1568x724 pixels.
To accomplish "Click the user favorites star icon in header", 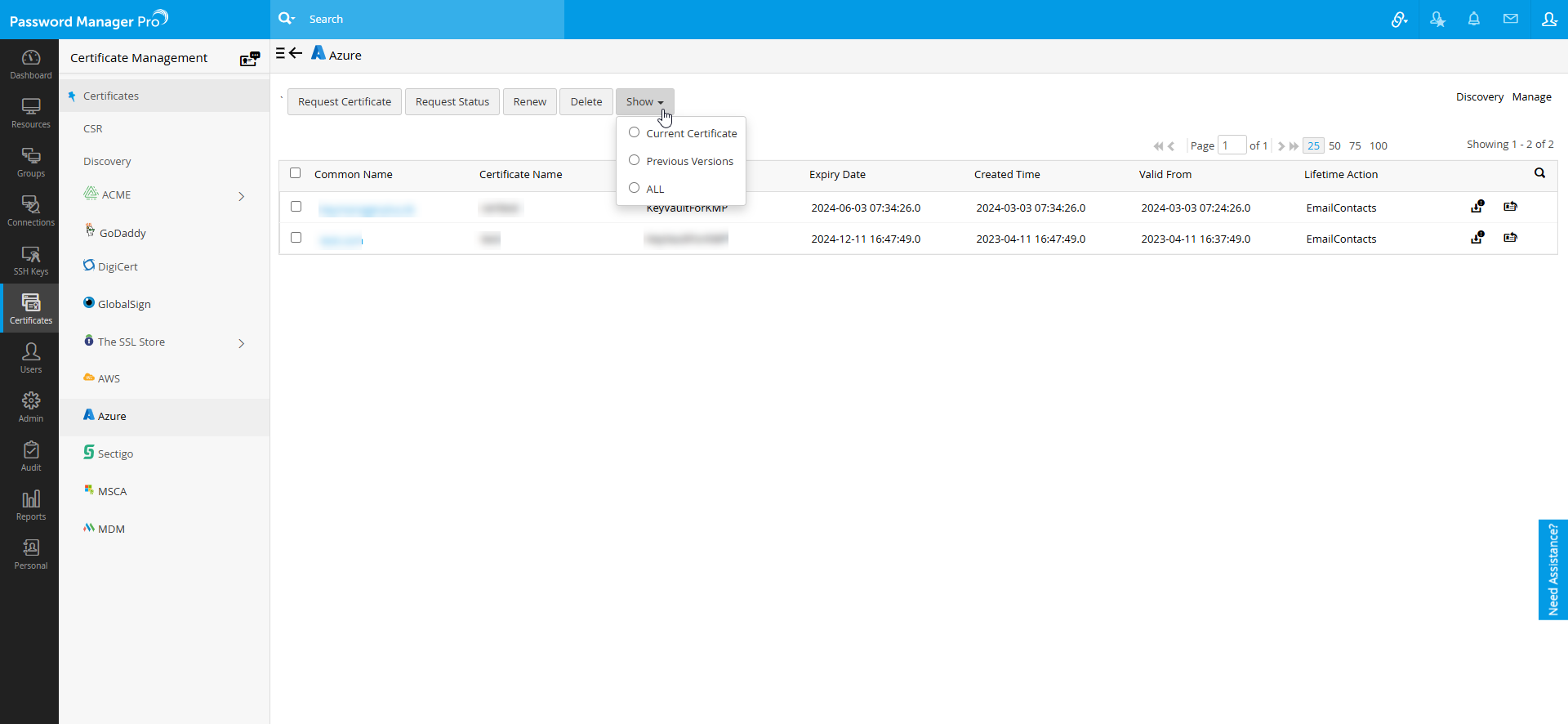I will click(1437, 19).
